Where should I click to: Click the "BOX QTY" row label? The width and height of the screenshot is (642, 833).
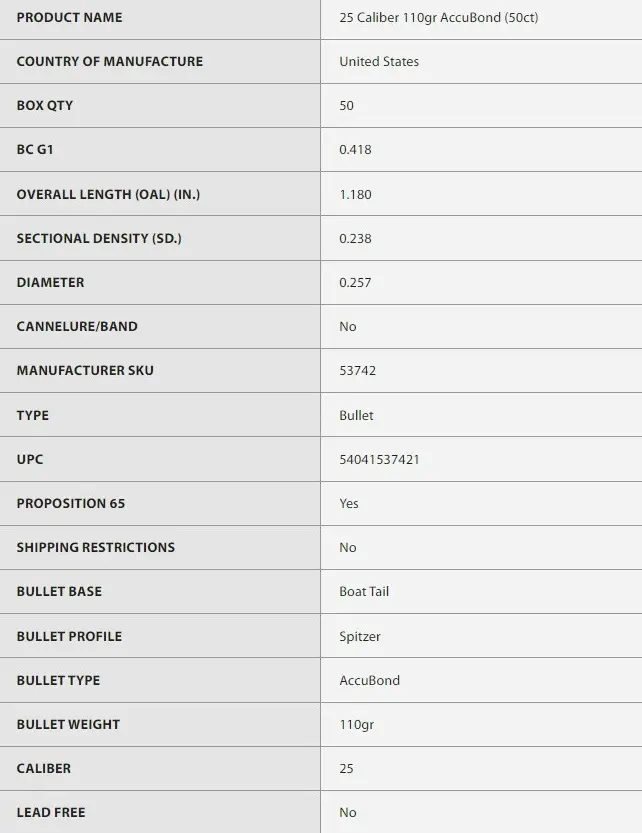pos(45,106)
